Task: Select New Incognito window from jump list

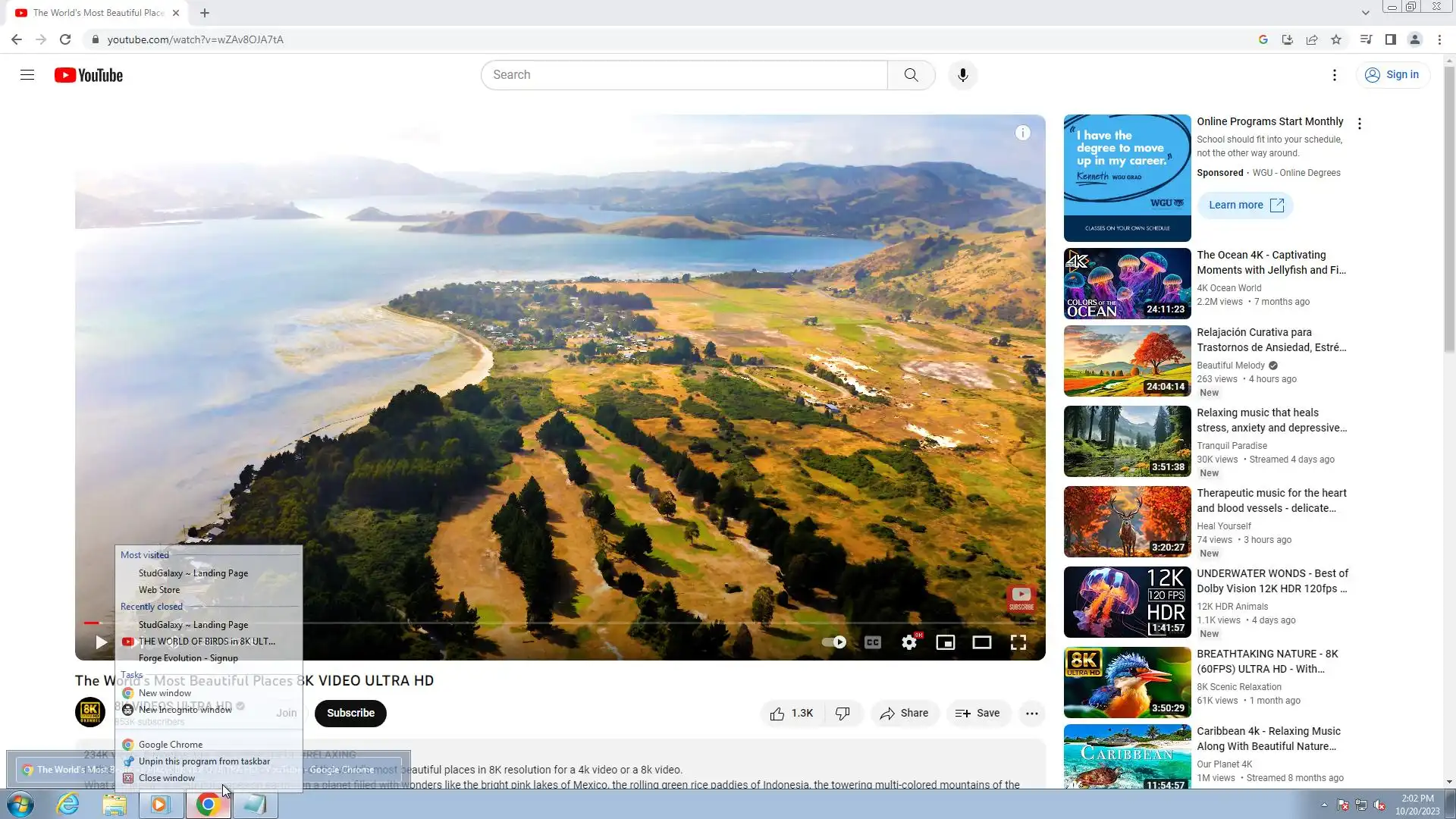Action: pyautogui.click(x=185, y=710)
